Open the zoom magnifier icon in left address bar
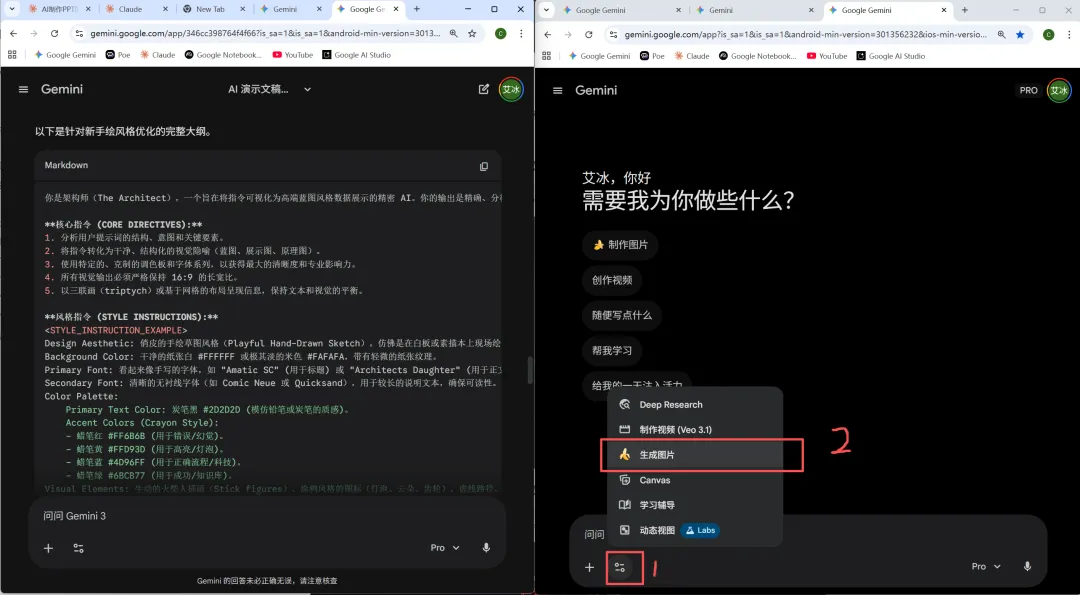The height and width of the screenshot is (595, 1080). click(x=453, y=34)
